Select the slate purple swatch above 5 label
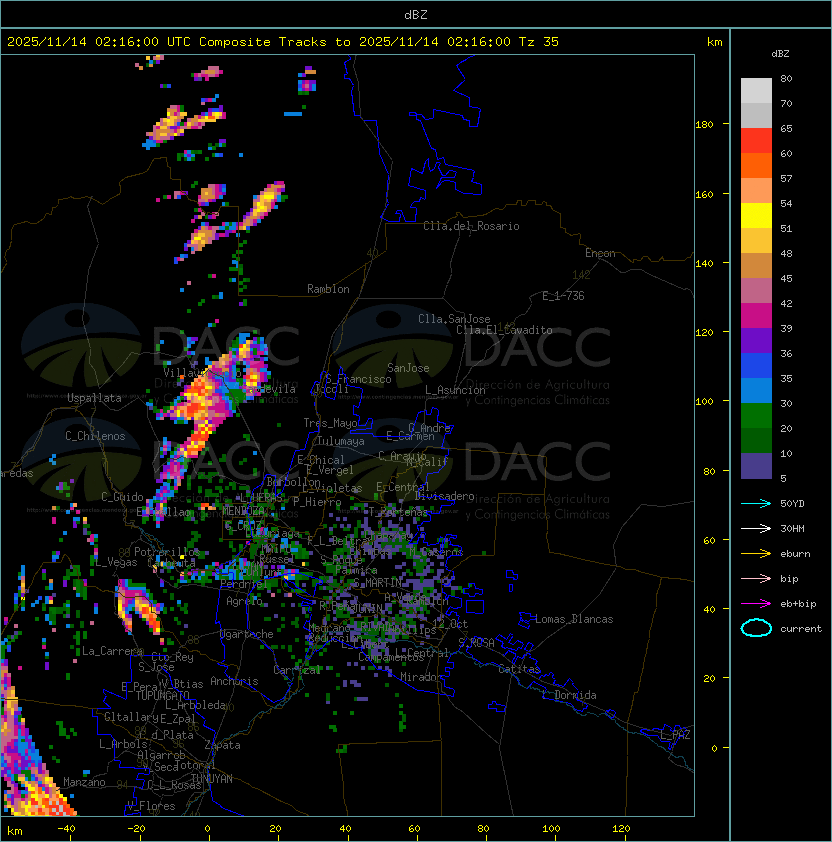This screenshot has height=842, width=832. (x=756, y=466)
